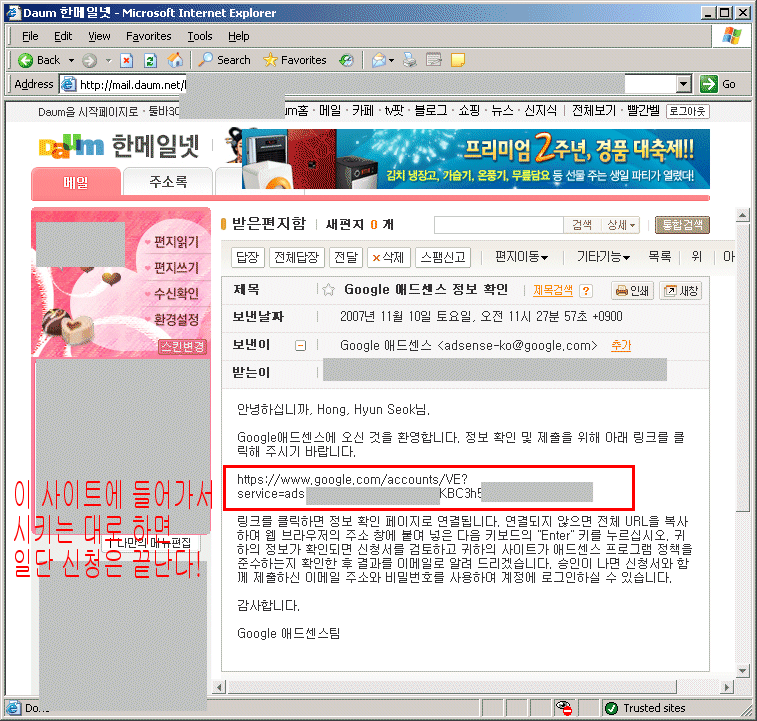Click 편지쓰기 in the sidebar
The width and height of the screenshot is (757, 721).
pyautogui.click(x=176, y=268)
